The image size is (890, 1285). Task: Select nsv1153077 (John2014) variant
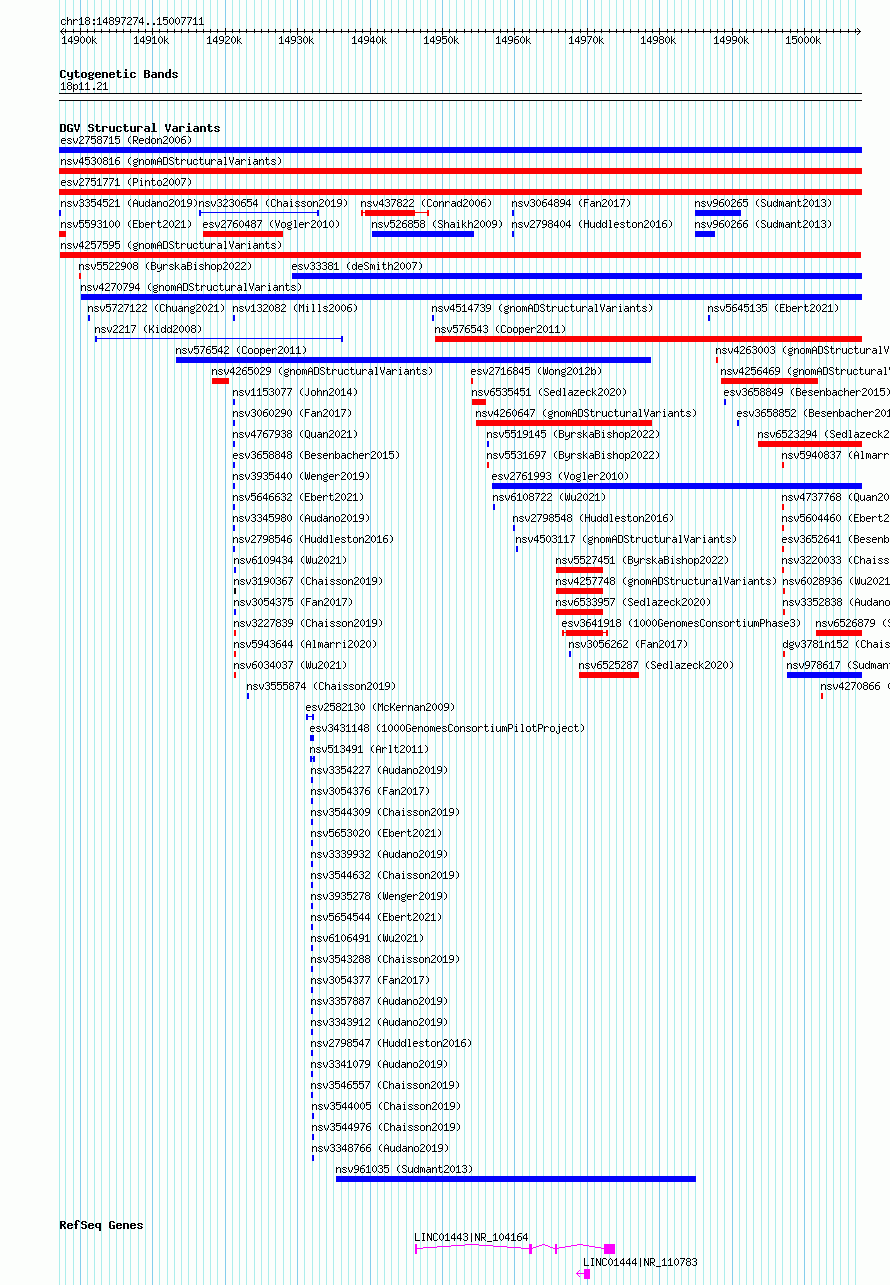click(x=295, y=392)
